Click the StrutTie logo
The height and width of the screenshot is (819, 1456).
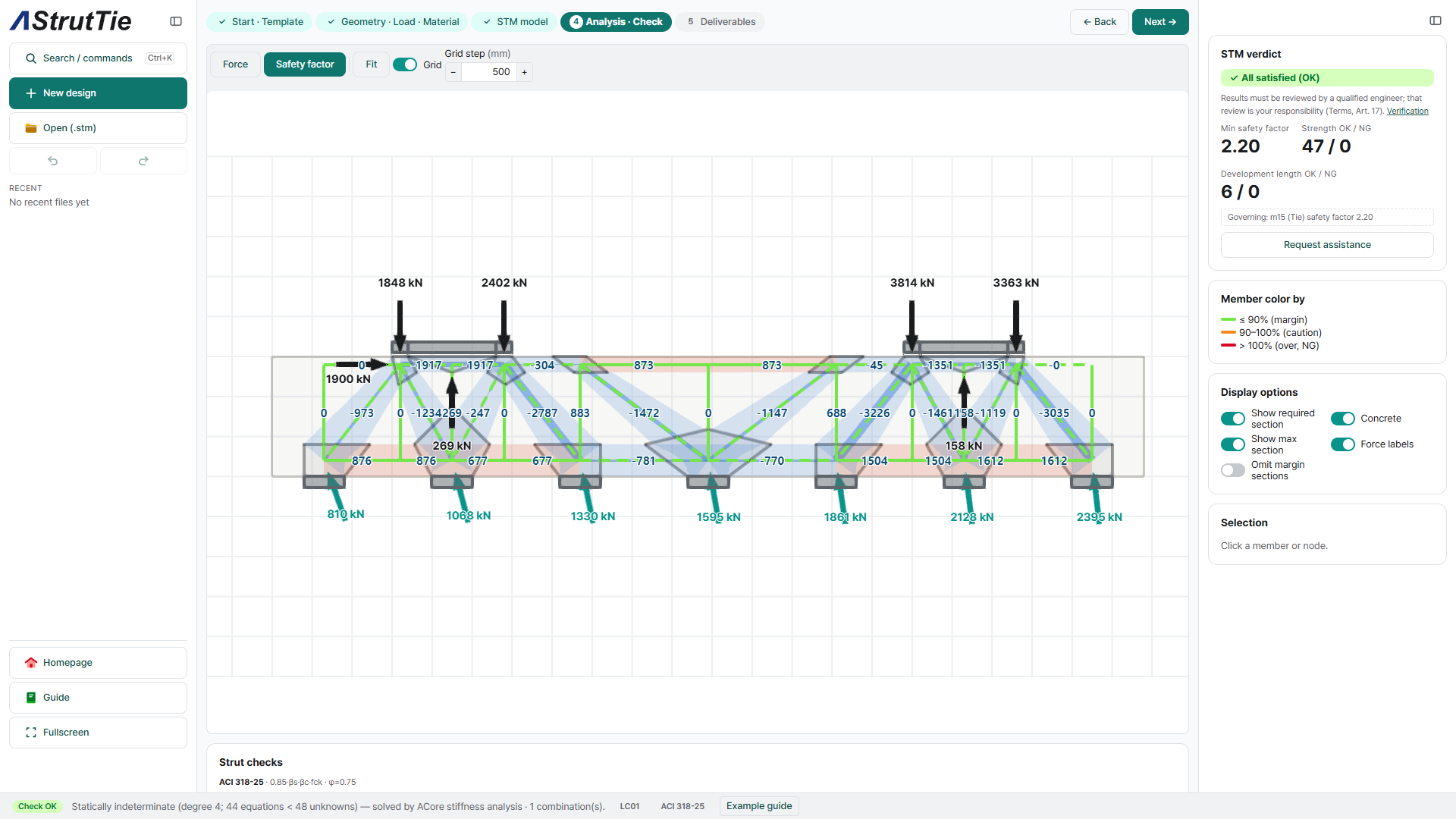tap(71, 20)
